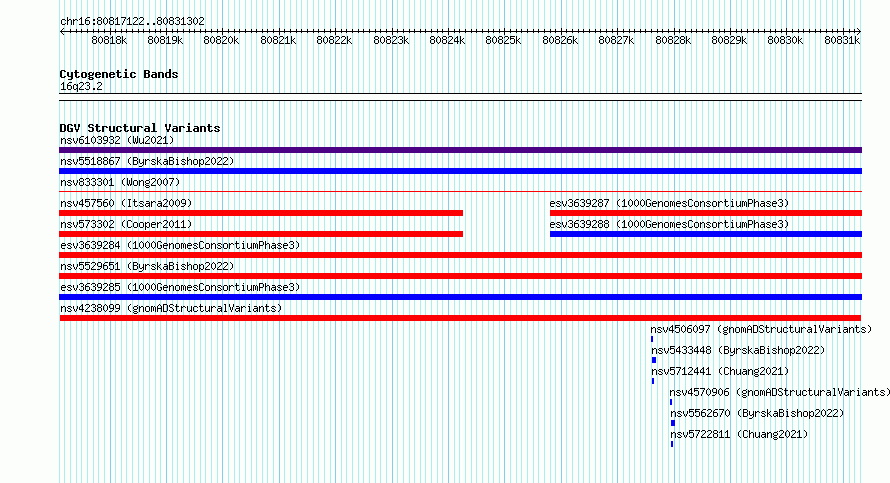This screenshot has height=483, width=890.
Task: Click the 80819k ruler tick label
Action: tap(165, 40)
